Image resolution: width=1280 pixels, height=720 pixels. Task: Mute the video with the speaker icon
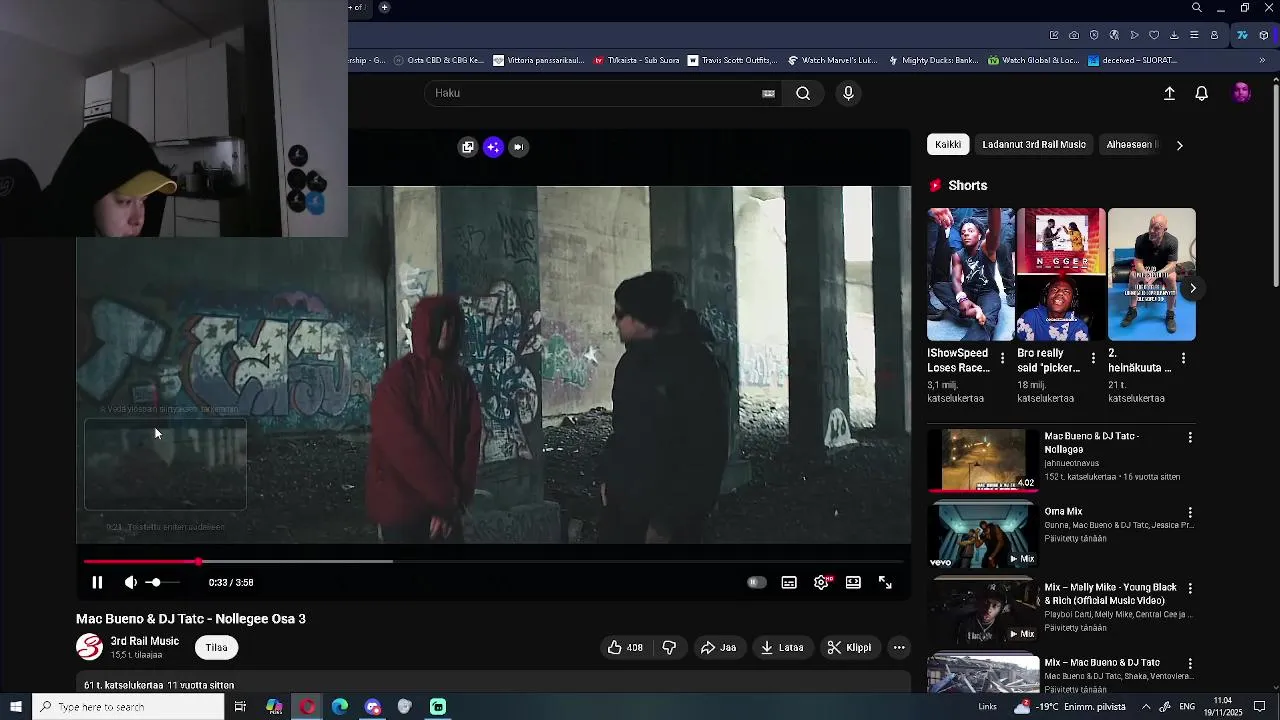pos(130,582)
